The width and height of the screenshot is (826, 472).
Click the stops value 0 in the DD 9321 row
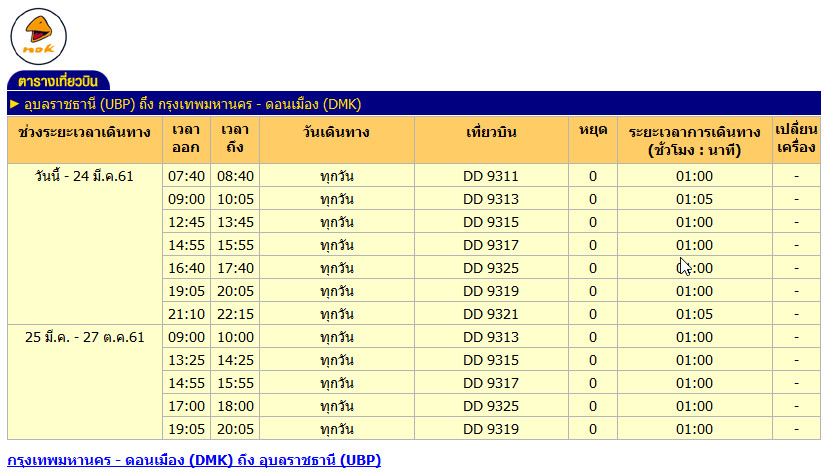(x=593, y=314)
